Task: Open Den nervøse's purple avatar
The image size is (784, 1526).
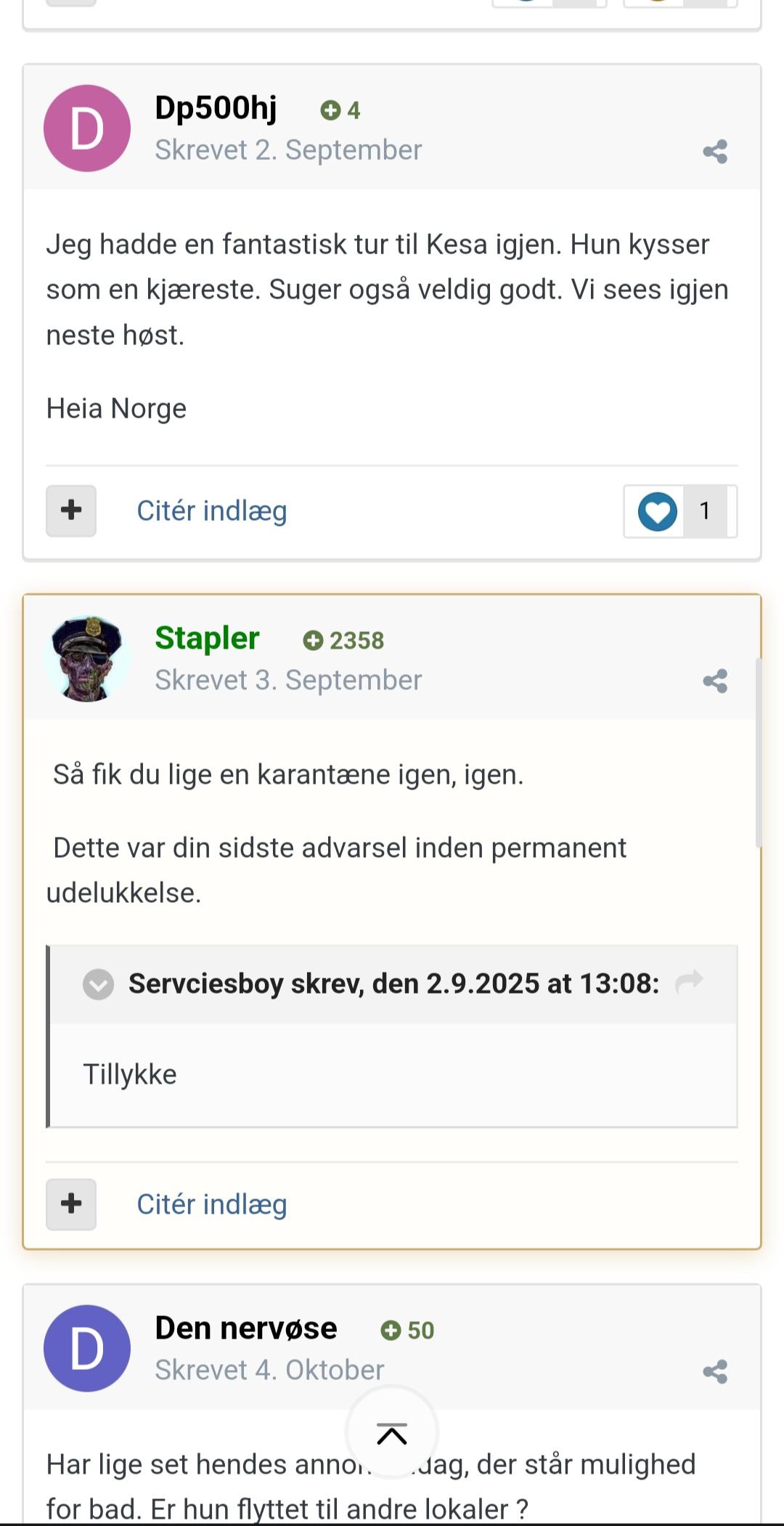Action: point(87,1348)
